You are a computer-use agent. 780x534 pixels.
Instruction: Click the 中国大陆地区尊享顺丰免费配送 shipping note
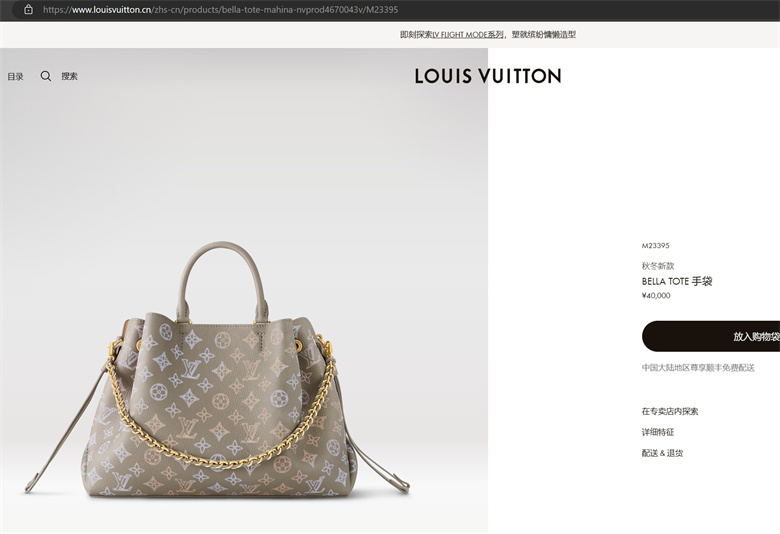tap(698, 368)
